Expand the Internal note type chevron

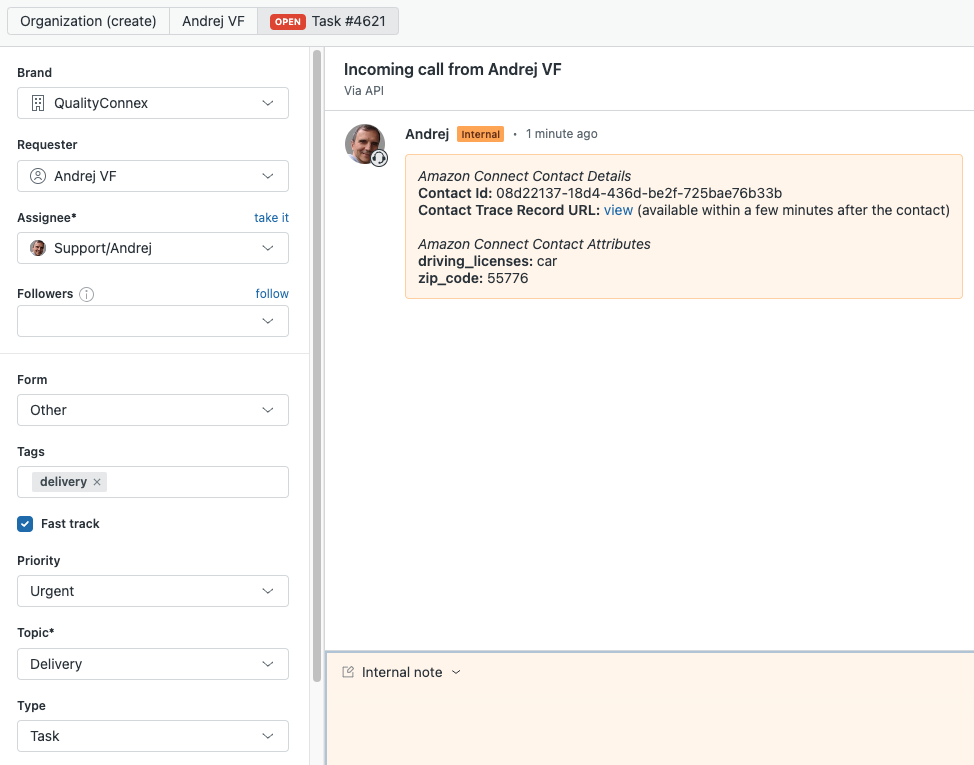click(456, 672)
